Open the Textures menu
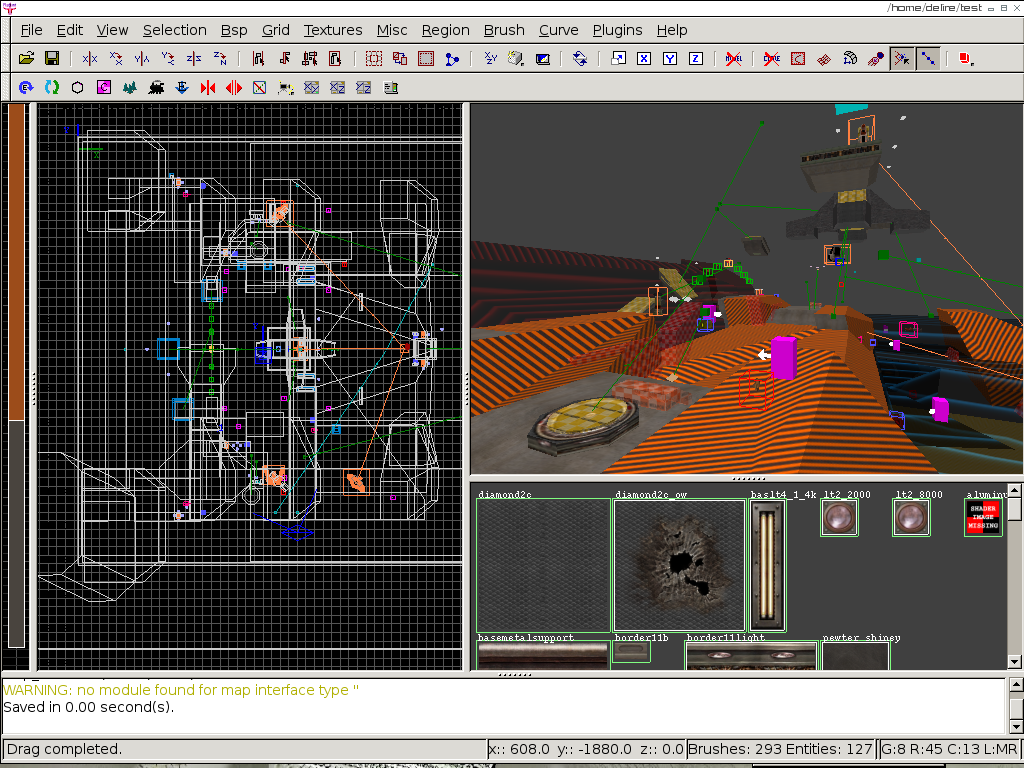Screen dimensions: 1024x768 (333, 30)
